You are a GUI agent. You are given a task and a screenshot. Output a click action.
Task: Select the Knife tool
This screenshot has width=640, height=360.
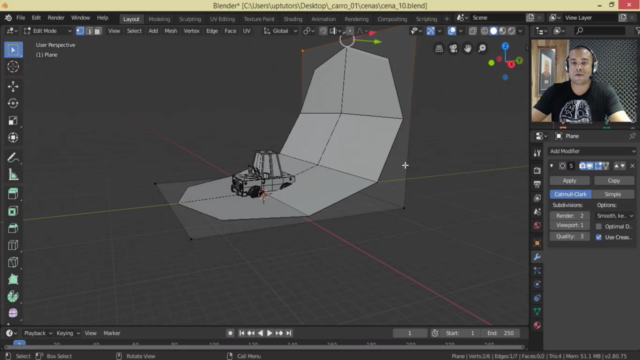[x=13, y=262]
